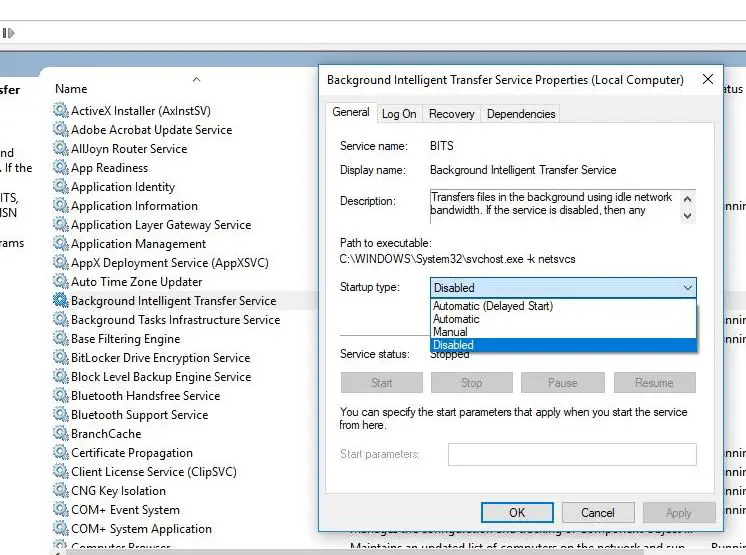The width and height of the screenshot is (746, 555).
Task: Click gear icon beside App Readiness
Action: tap(60, 168)
